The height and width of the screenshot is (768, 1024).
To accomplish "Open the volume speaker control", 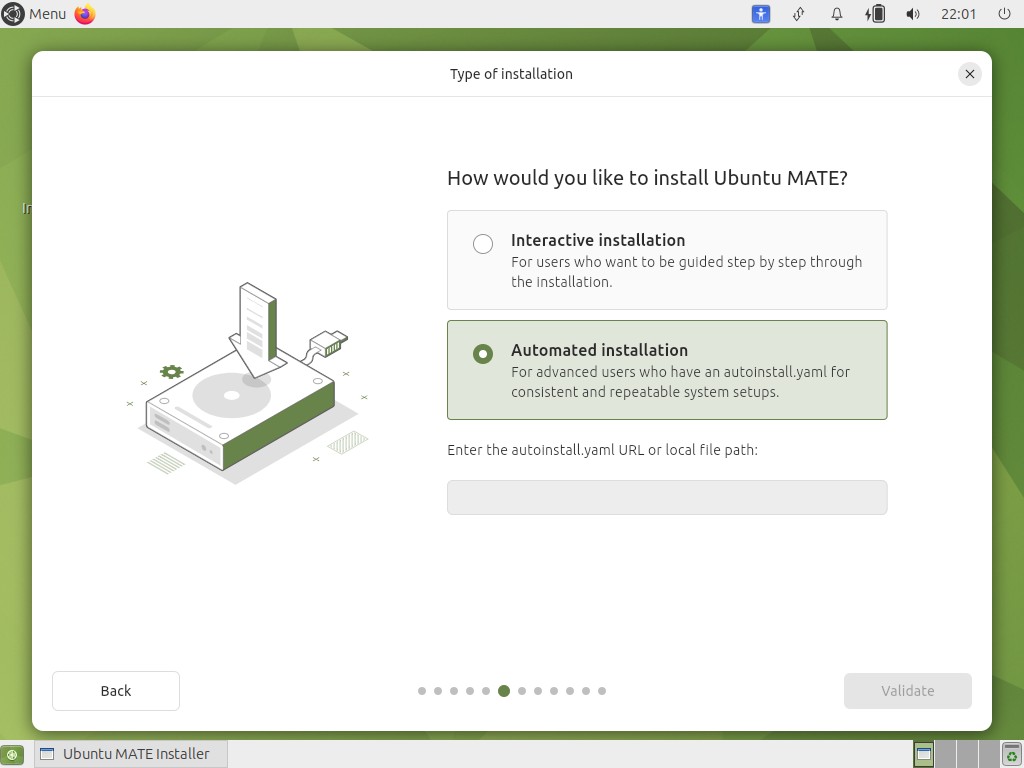I will click(x=912, y=14).
